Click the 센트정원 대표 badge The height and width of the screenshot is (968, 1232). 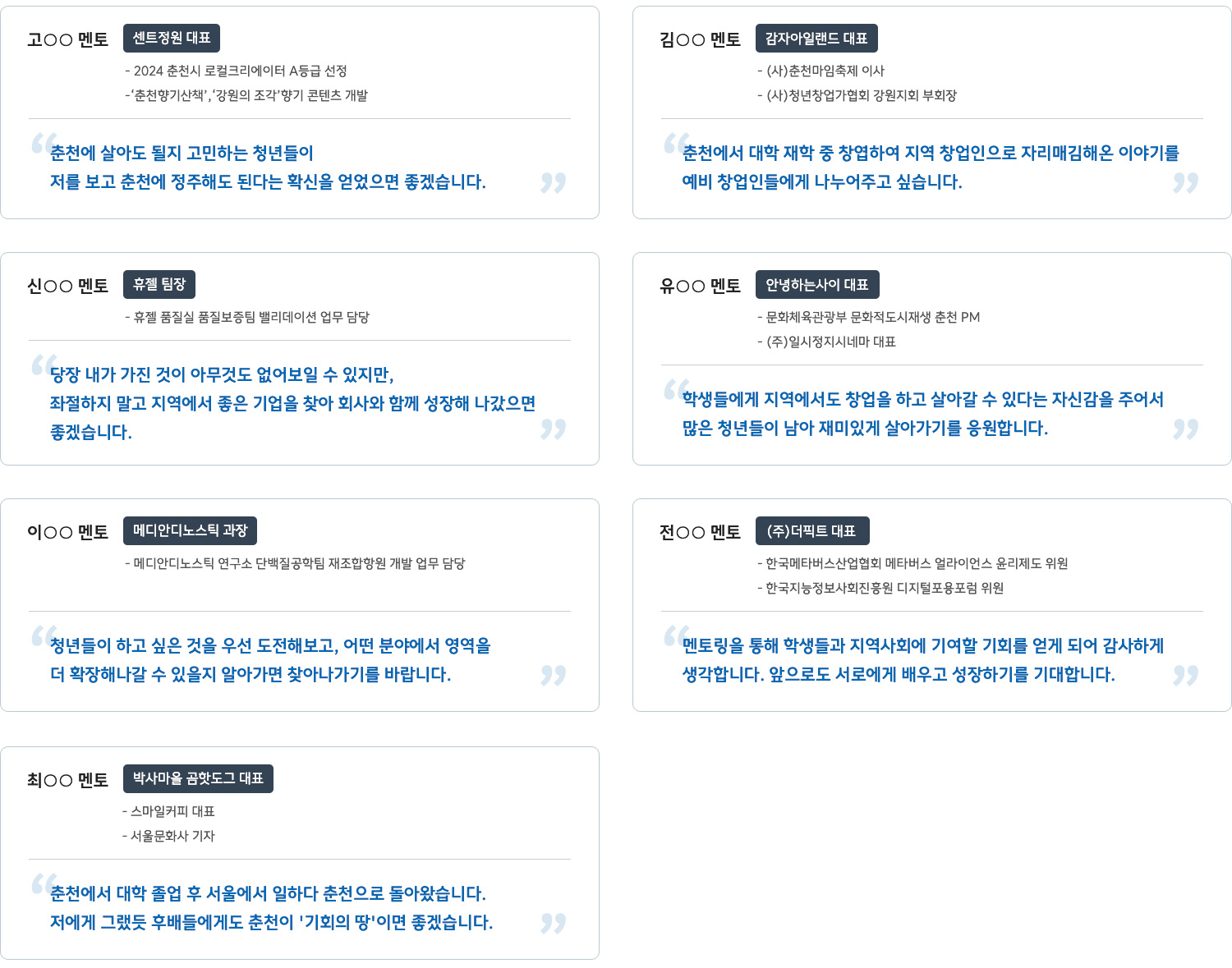click(172, 39)
